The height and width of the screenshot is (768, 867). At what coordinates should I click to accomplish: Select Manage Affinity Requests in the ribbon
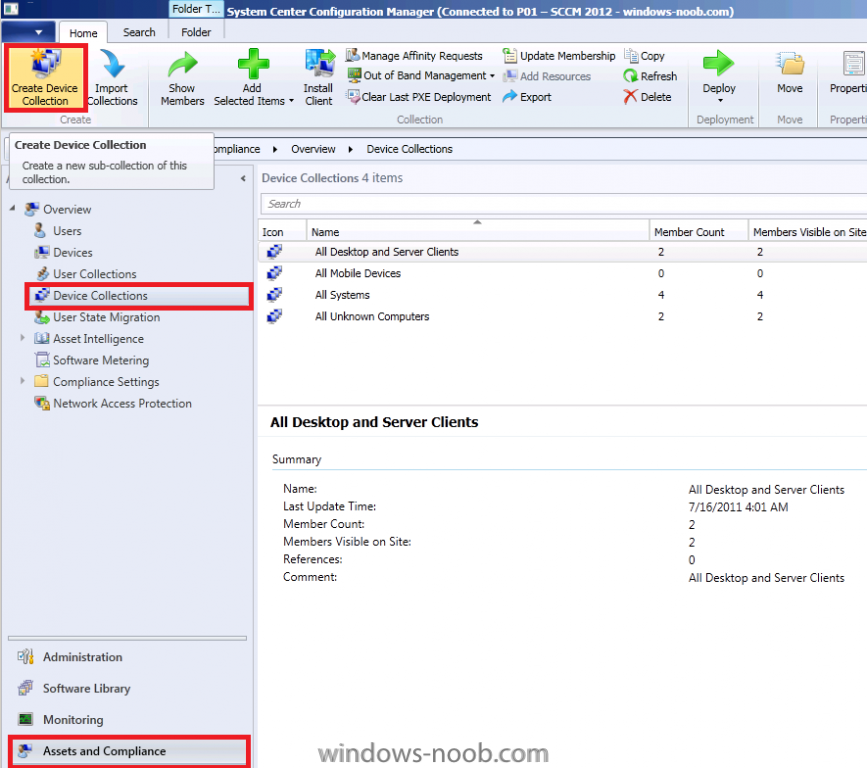tap(414, 56)
